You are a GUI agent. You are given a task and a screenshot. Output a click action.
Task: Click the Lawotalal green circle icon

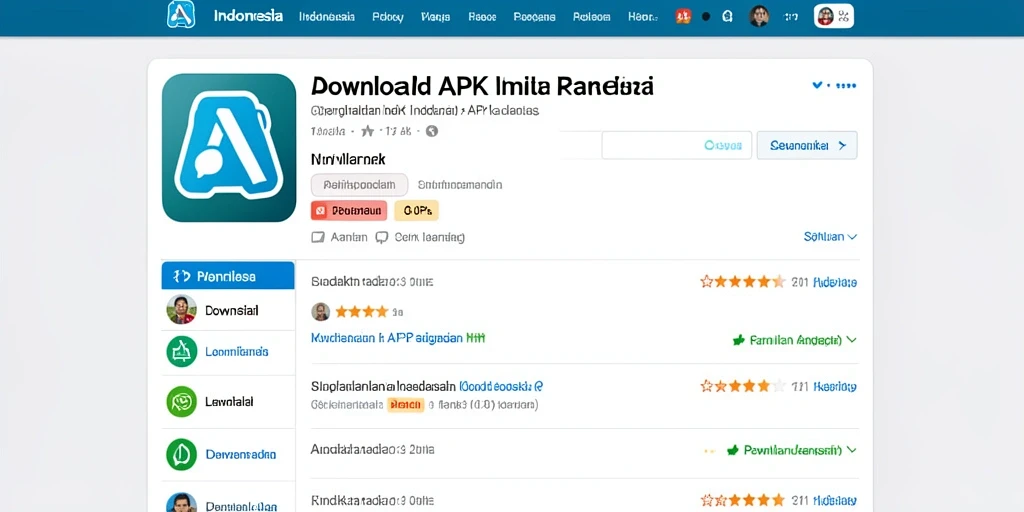tap(181, 402)
